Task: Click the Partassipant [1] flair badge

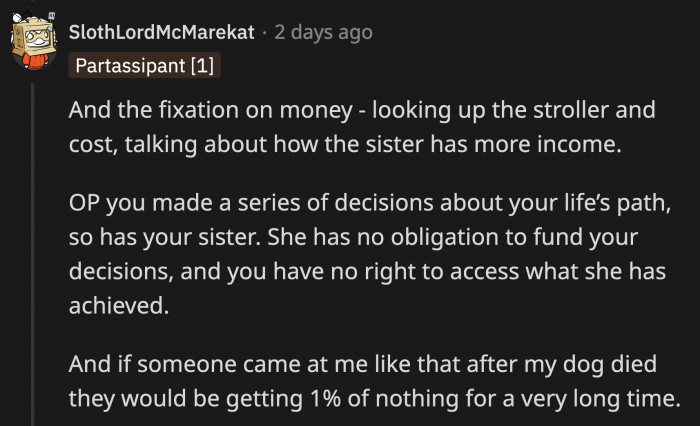Action: (144, 66)
